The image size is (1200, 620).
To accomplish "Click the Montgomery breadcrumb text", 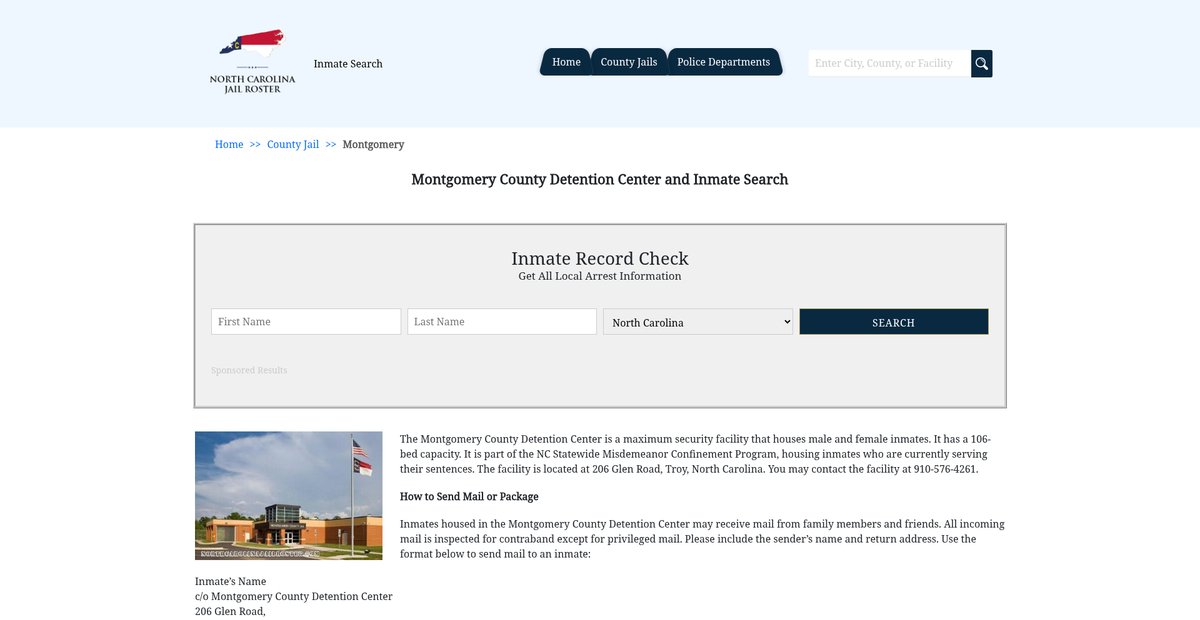I will pos(373,145).
